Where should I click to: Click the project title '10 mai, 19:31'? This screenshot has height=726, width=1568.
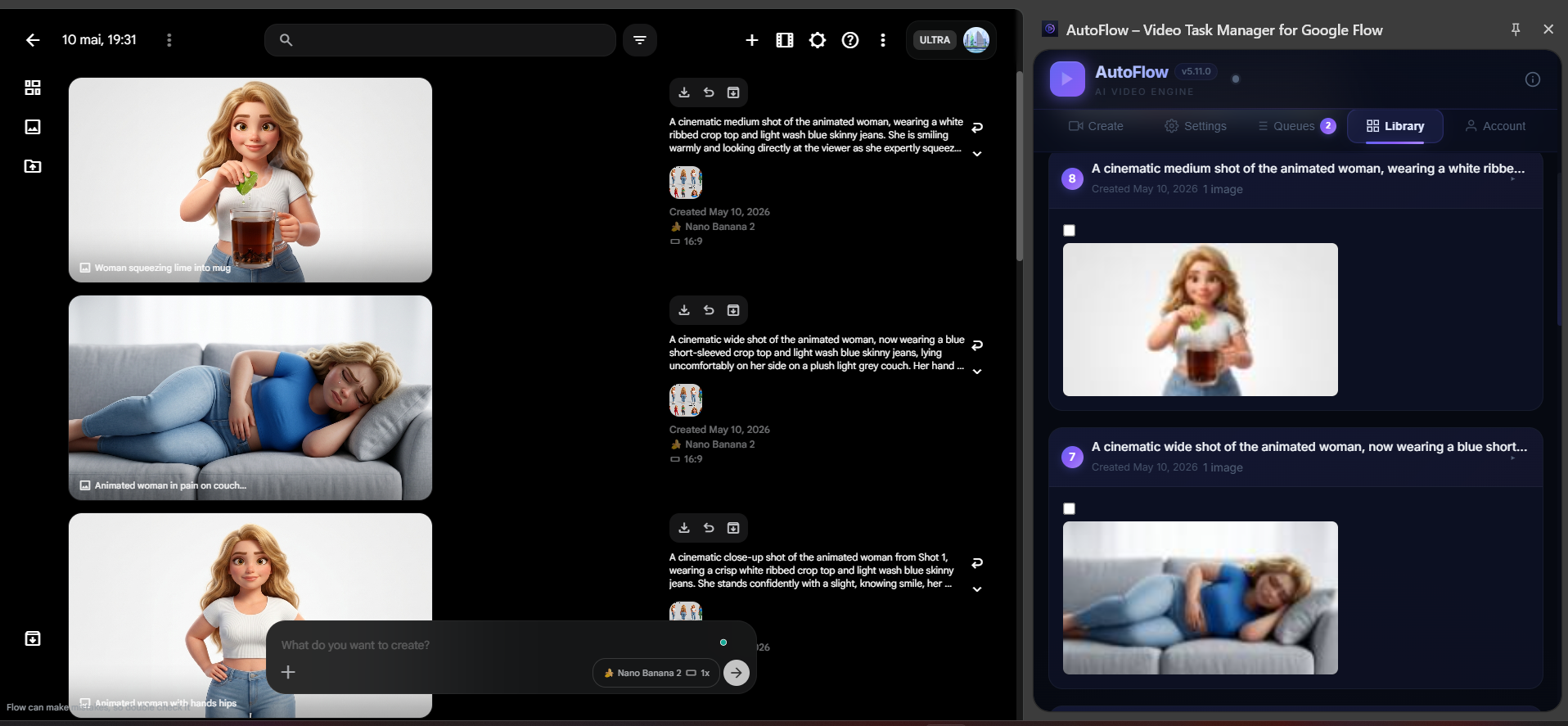99,40
